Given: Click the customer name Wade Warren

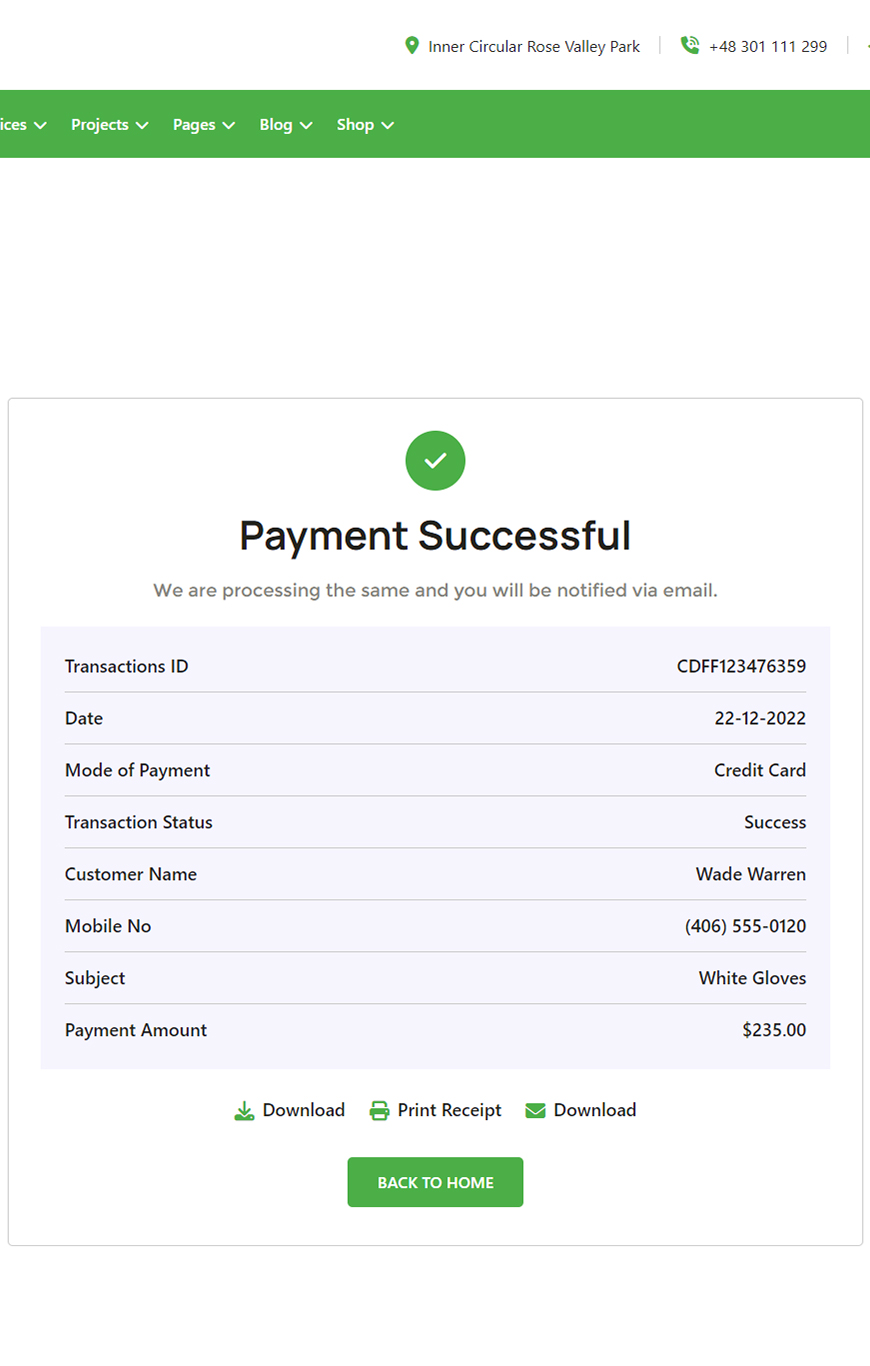Looking at the screenshot, I should pyautogui.click(x=750, y=875).
